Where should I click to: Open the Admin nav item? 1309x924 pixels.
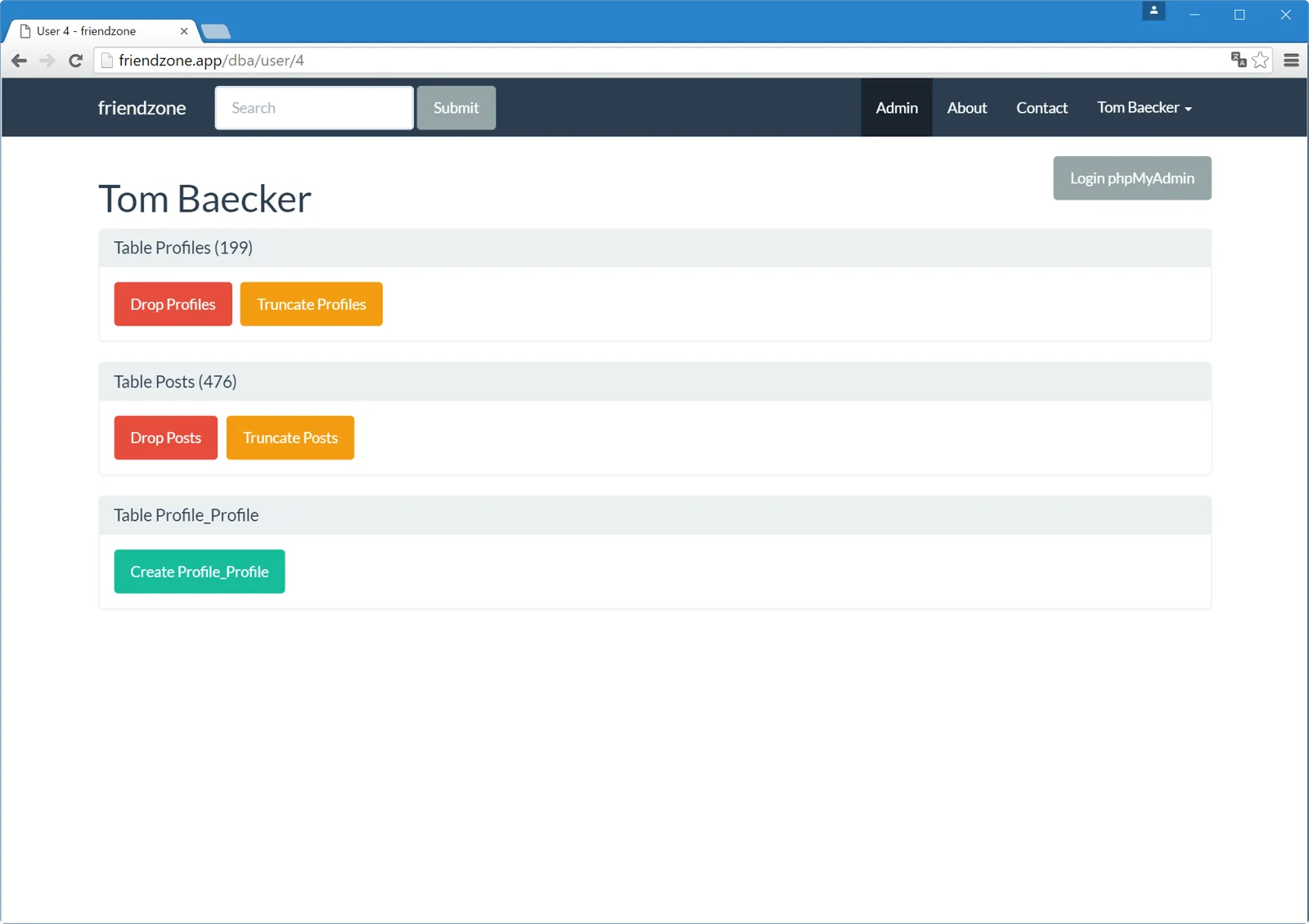point(897,108)
